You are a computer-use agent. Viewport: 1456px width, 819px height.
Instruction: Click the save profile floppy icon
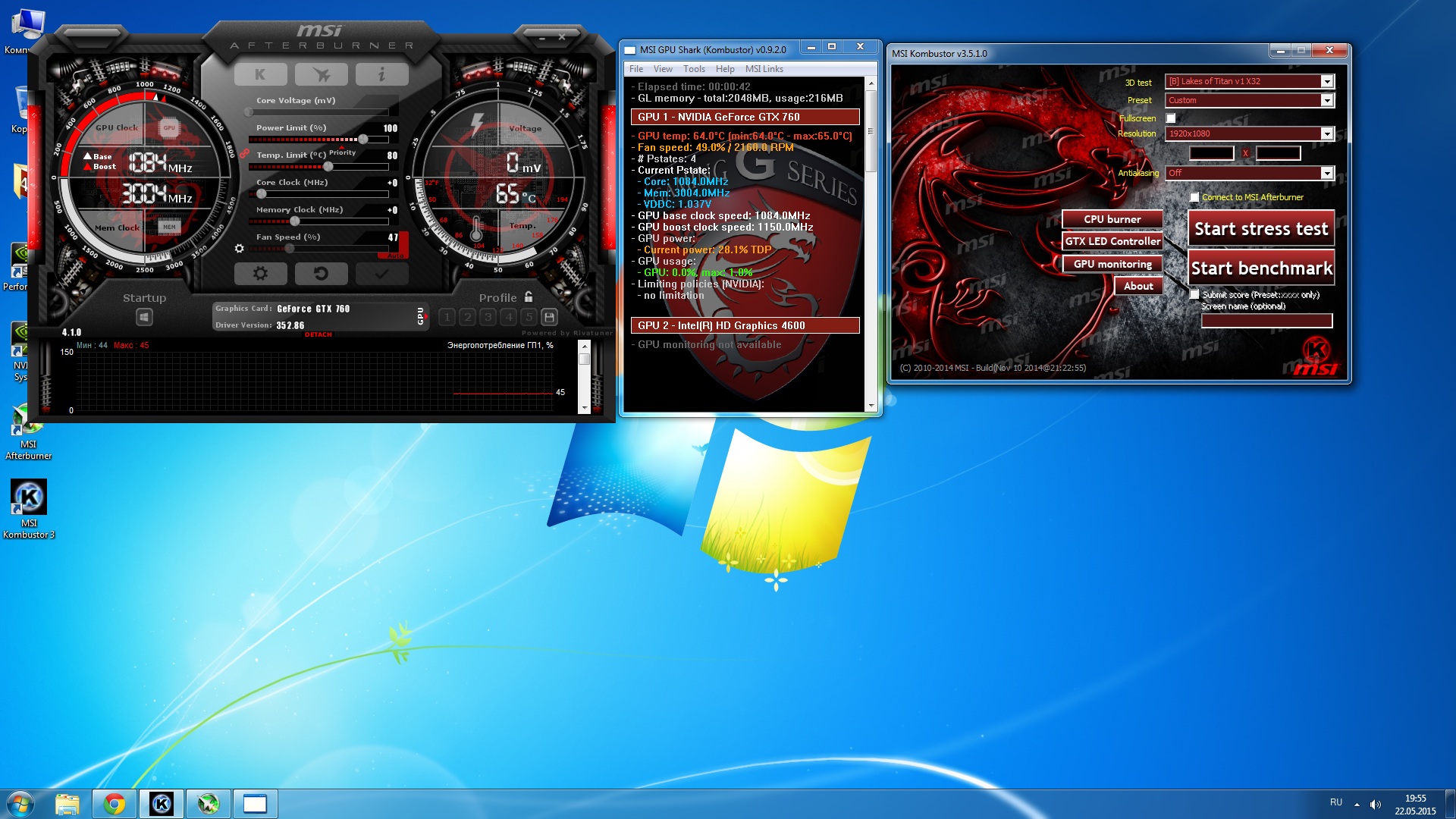[550, 317]
